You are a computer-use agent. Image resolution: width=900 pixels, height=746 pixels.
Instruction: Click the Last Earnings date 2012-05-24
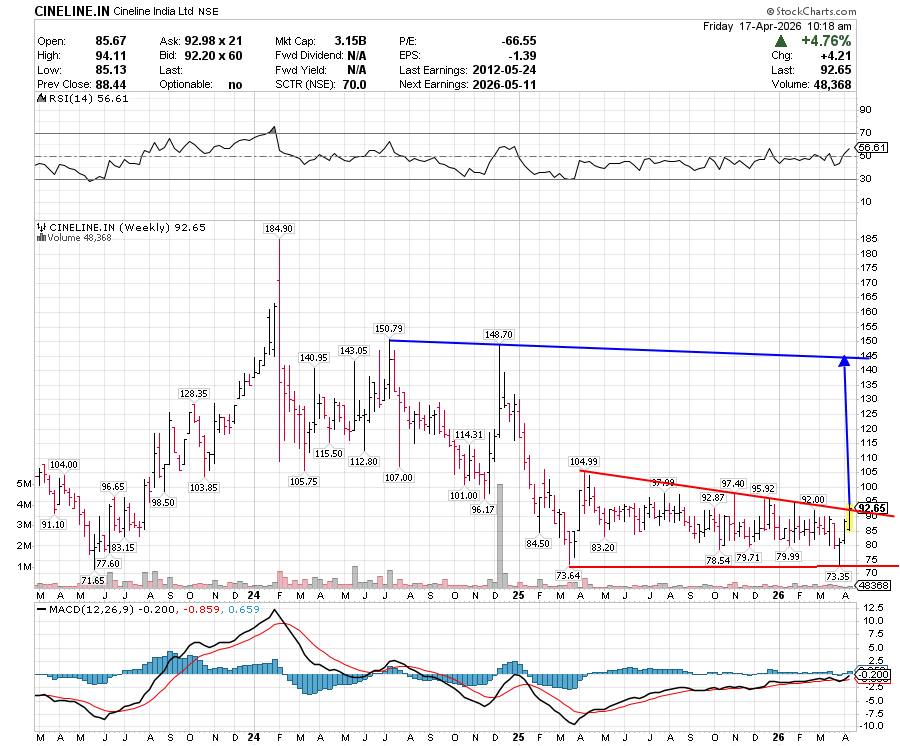point(505,70)
